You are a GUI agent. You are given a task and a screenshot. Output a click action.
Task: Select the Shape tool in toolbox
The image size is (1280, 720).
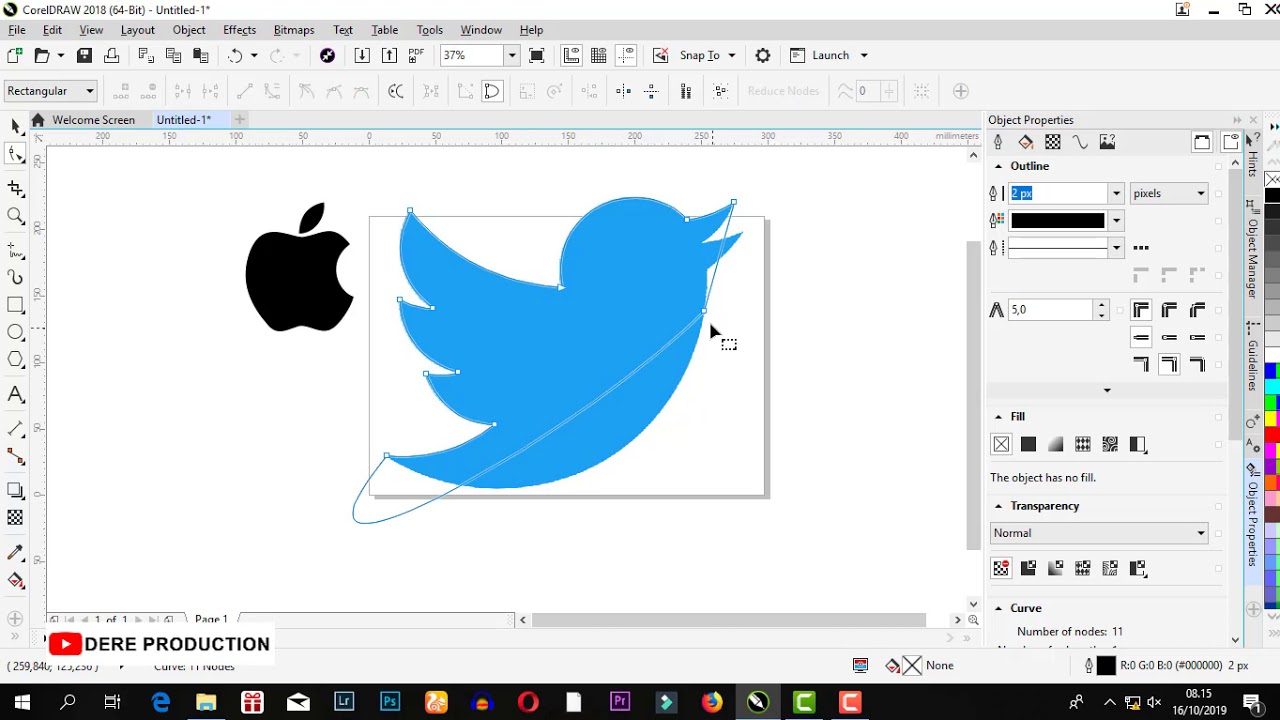pos(15,154)
